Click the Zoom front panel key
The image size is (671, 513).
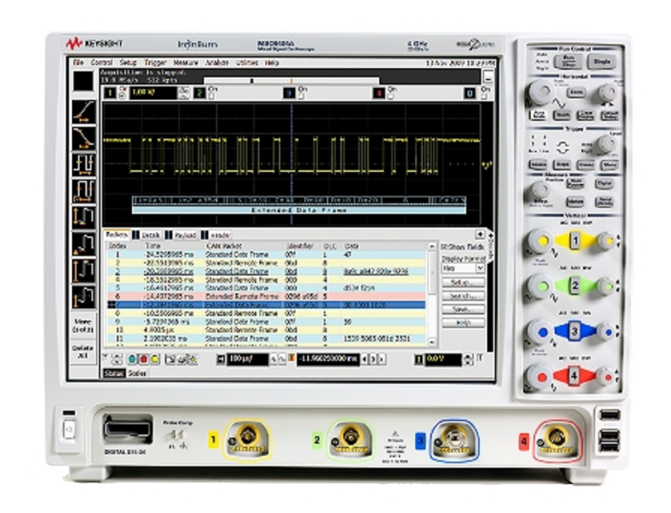click(x=576, y=92)
